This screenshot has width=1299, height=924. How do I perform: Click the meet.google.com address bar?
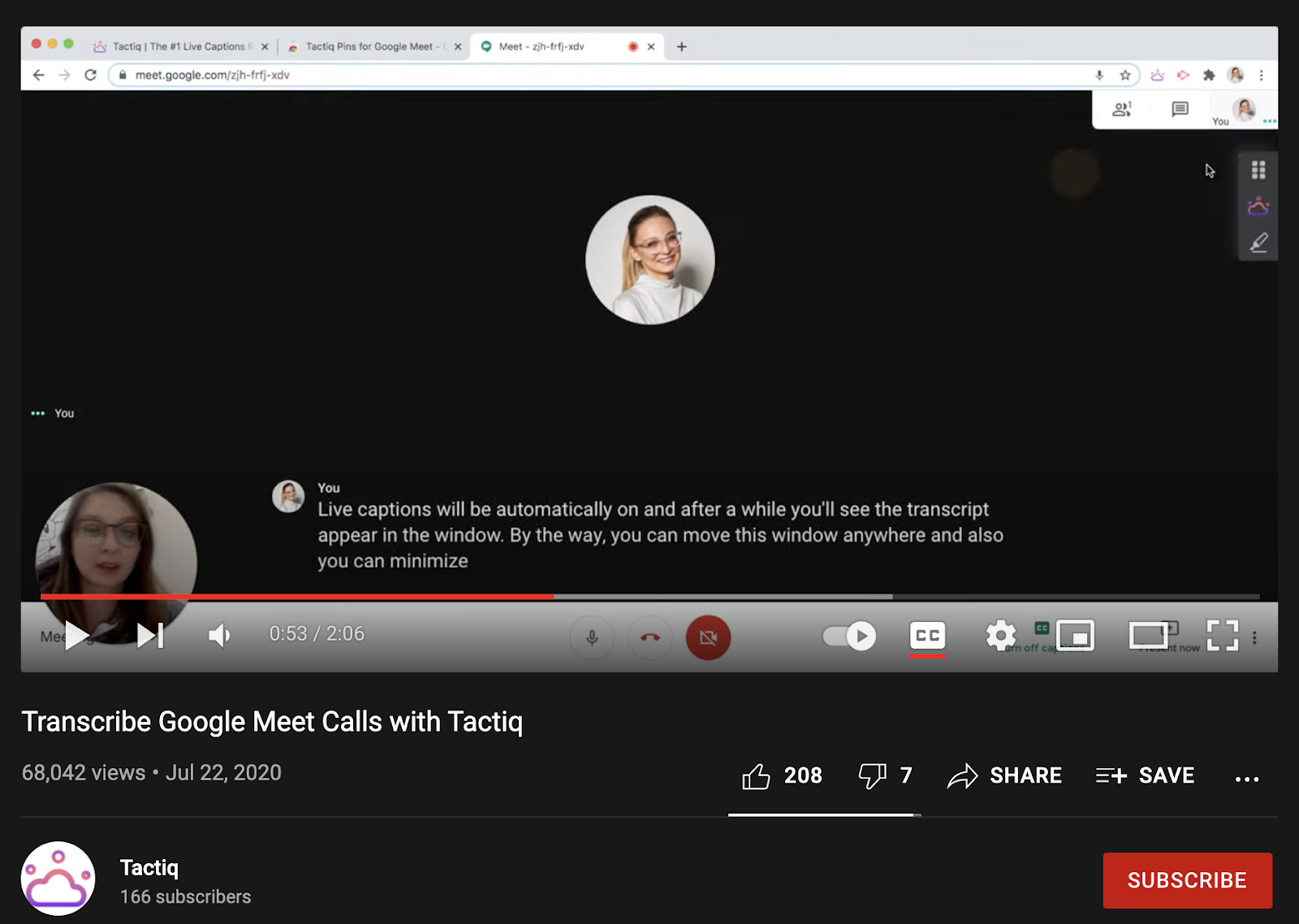point(624,75)
